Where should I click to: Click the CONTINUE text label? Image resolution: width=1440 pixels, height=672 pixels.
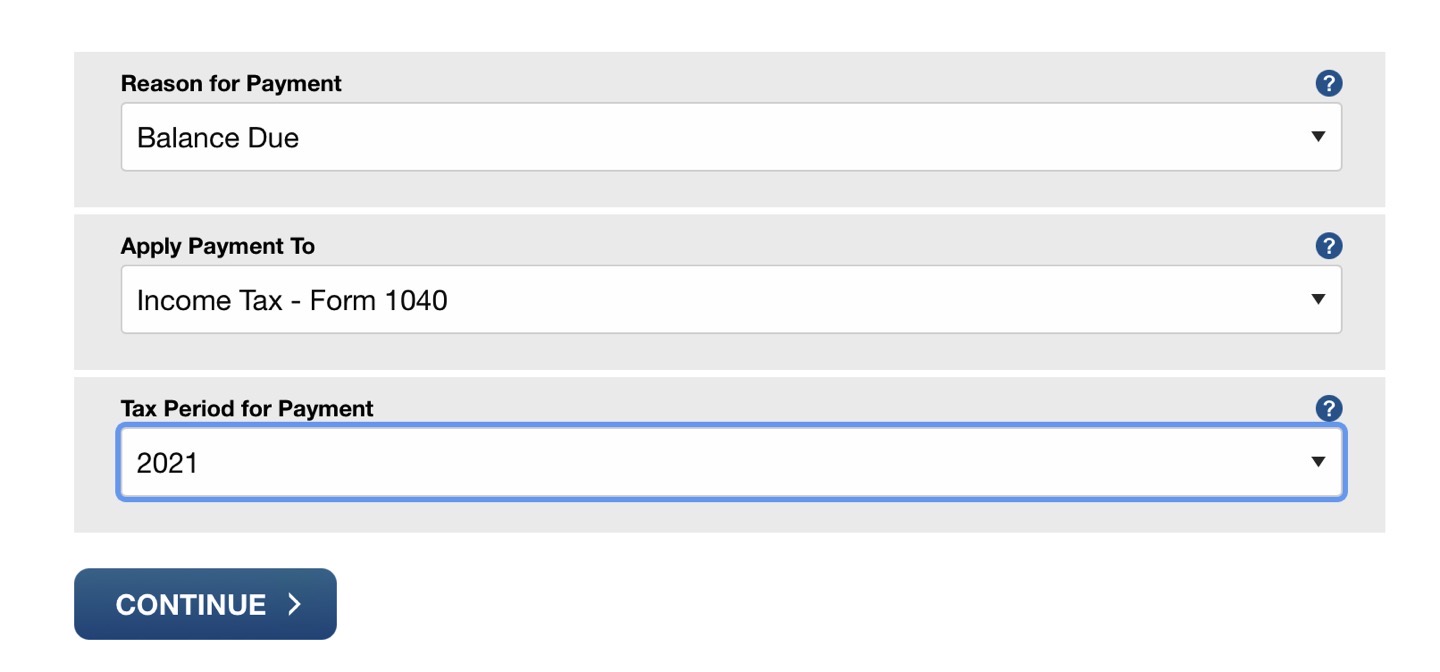tap(190, 605)
